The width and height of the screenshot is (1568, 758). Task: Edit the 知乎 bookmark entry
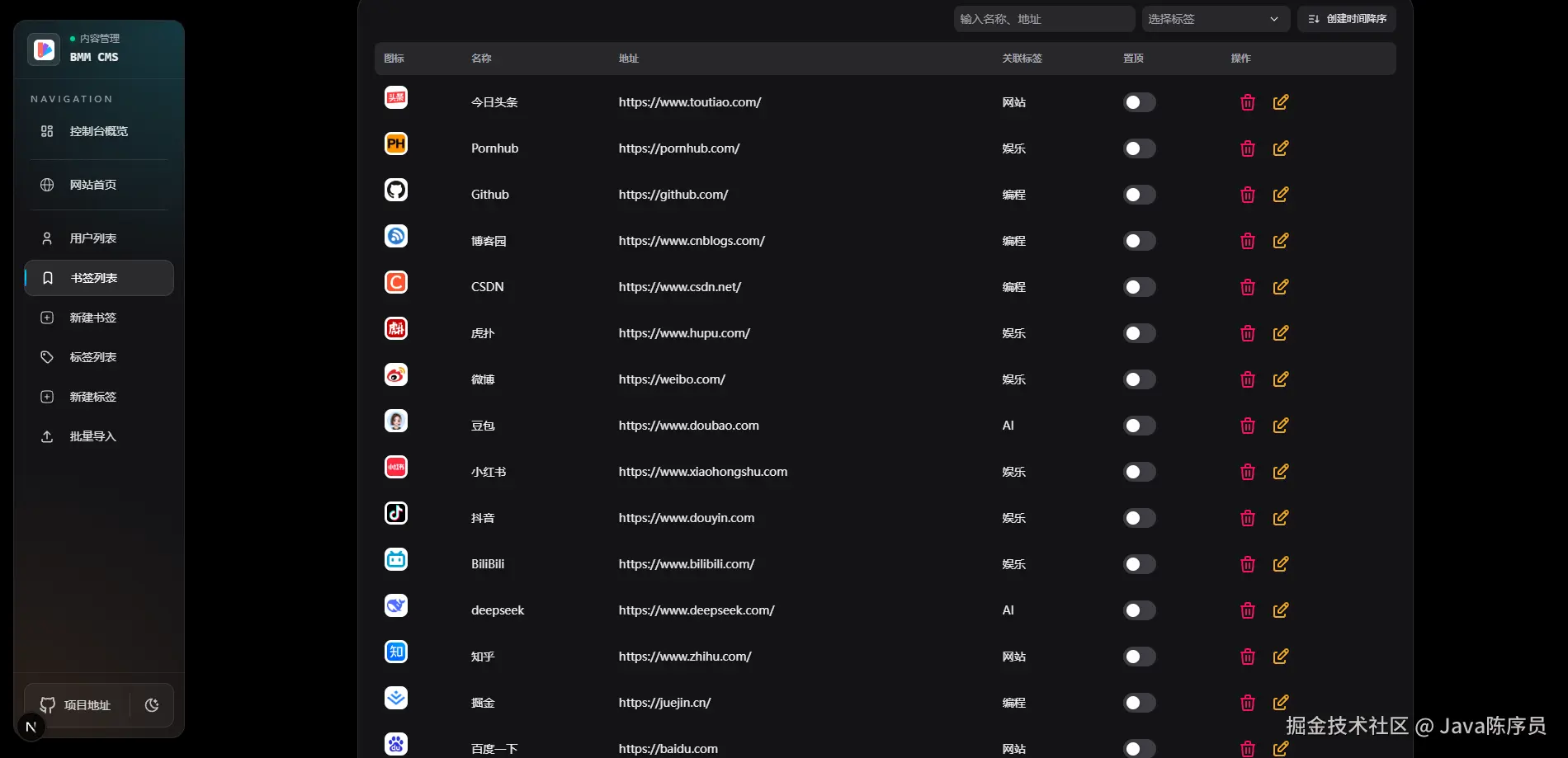point(1281,657)
